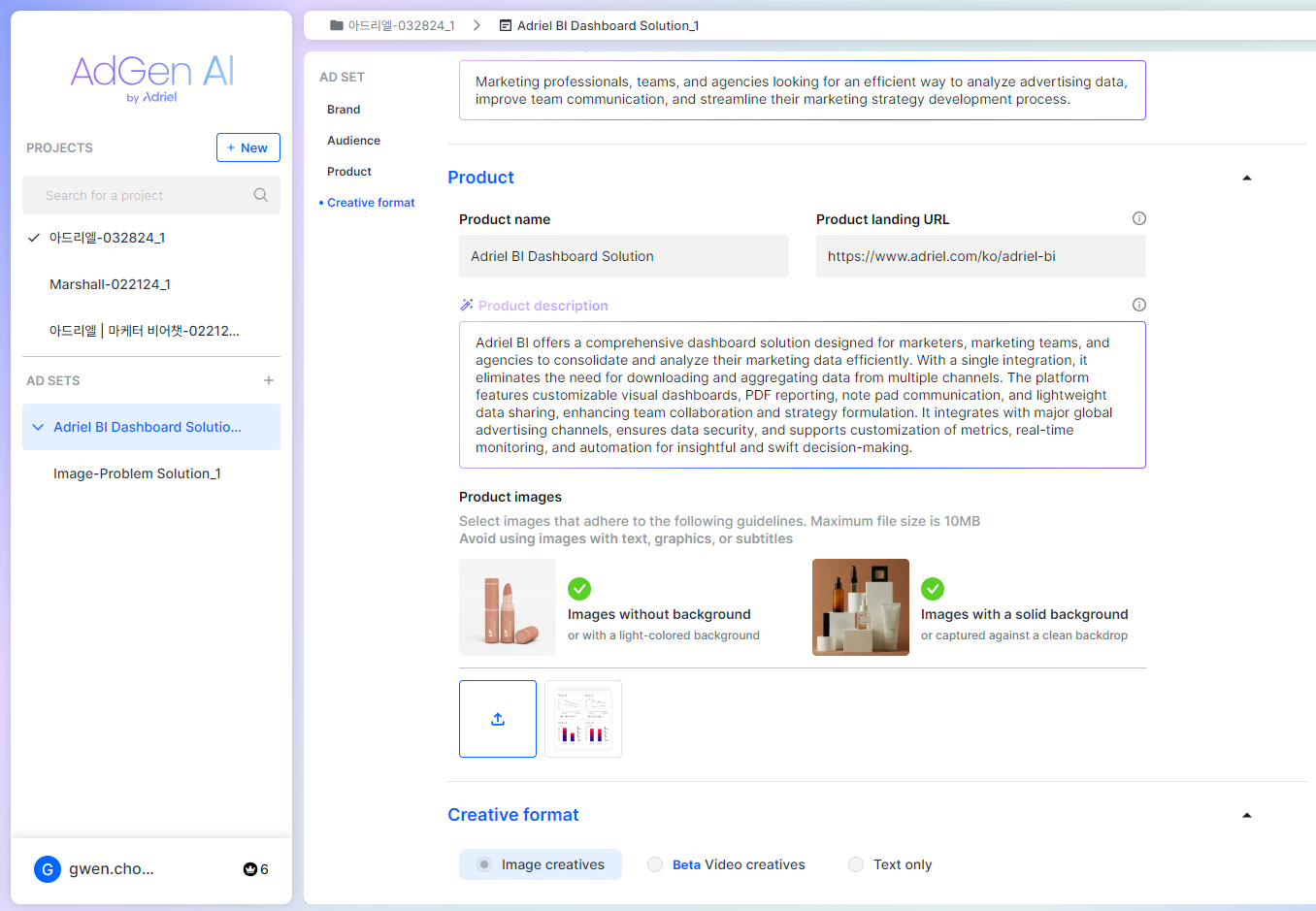
Task: Edit the Product name field
Action: [x=624, y=256]
